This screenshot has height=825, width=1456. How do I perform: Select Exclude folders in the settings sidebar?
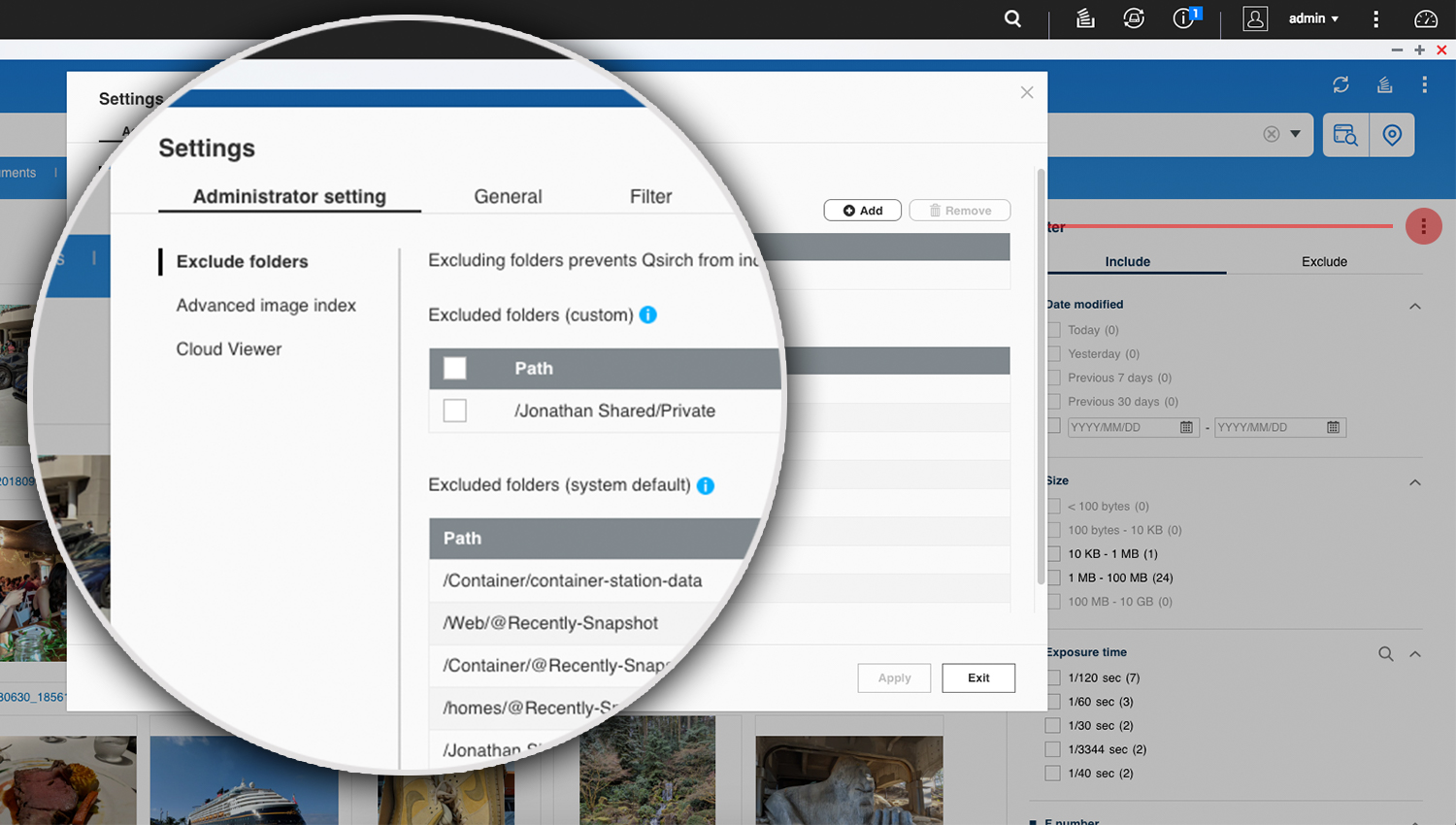point(242,261)
